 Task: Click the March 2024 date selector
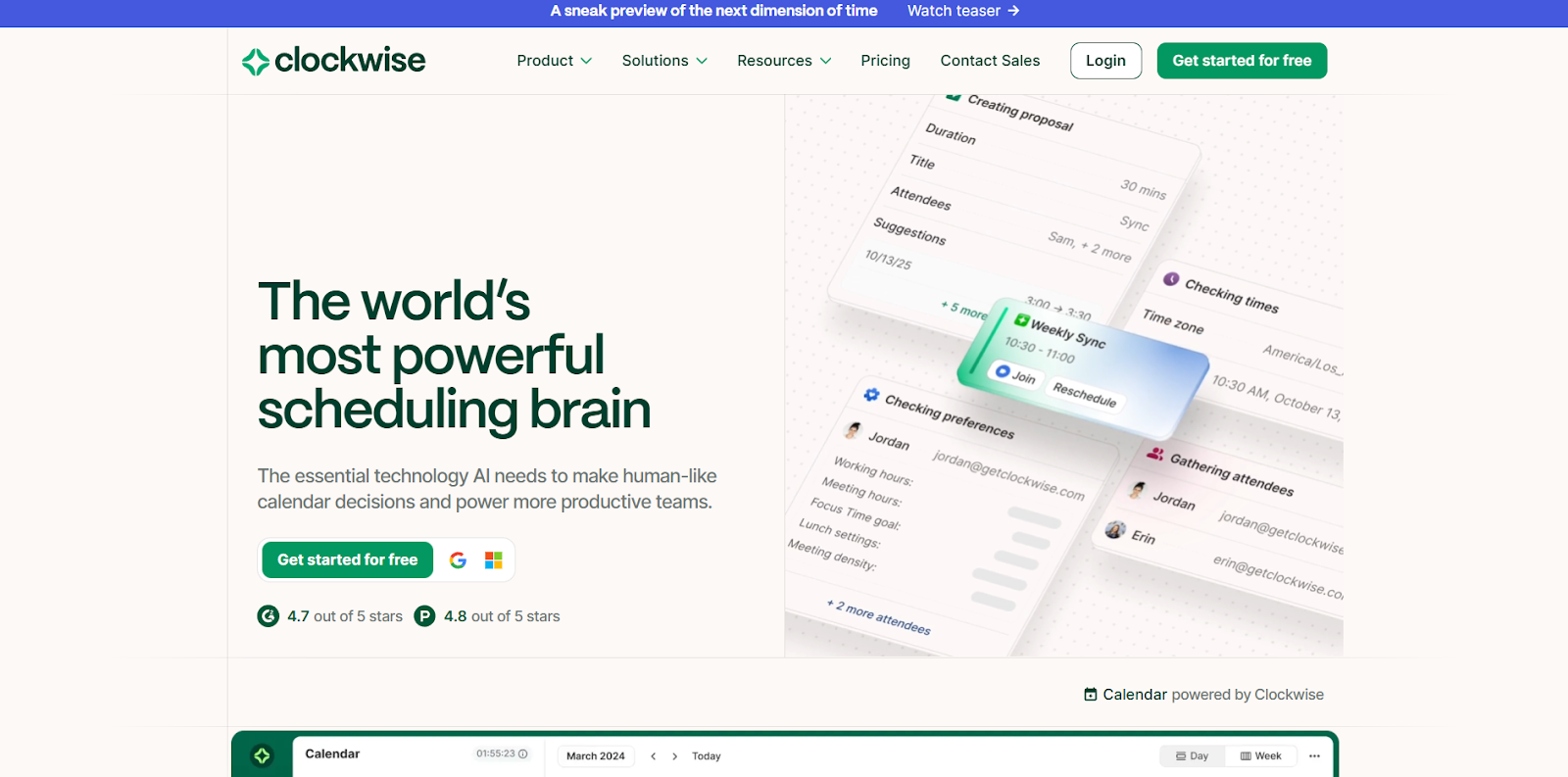click(596, 756)
